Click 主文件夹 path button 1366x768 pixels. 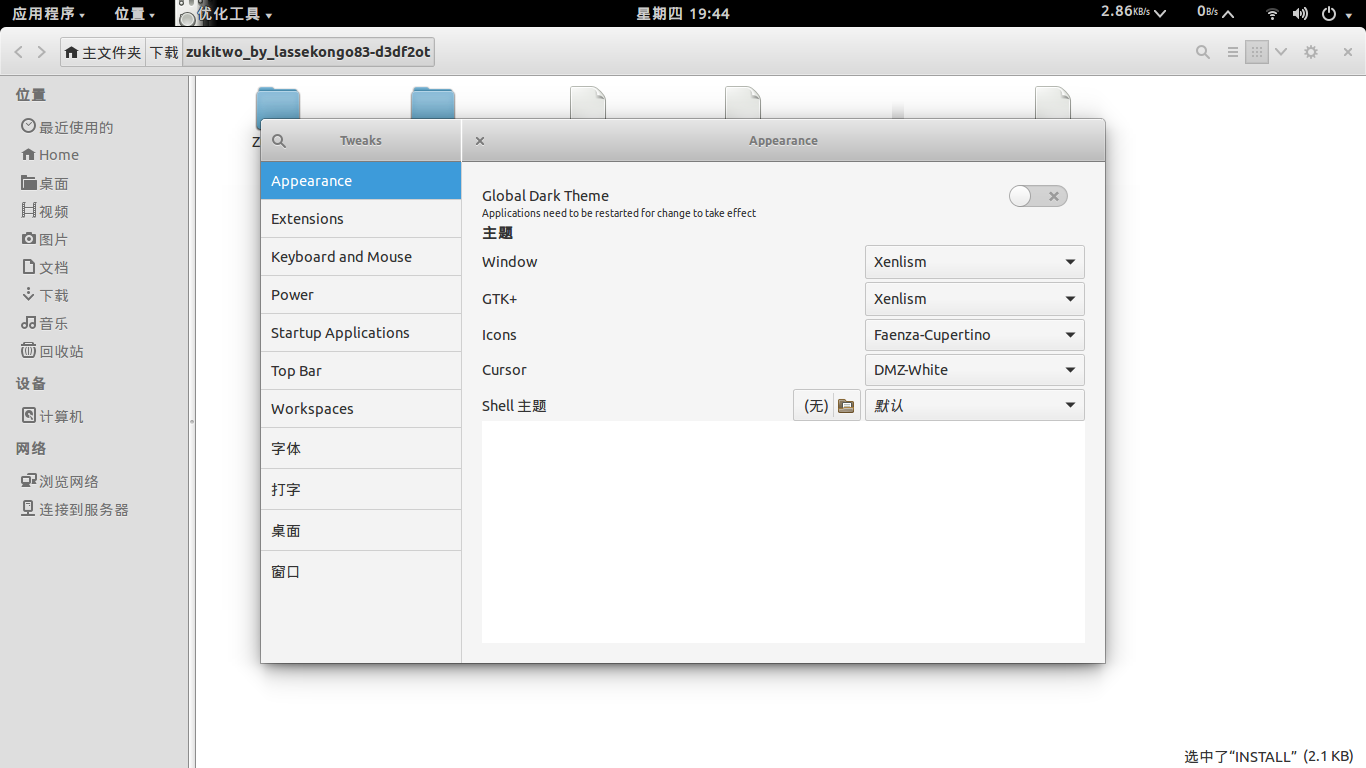click(103, 52)
